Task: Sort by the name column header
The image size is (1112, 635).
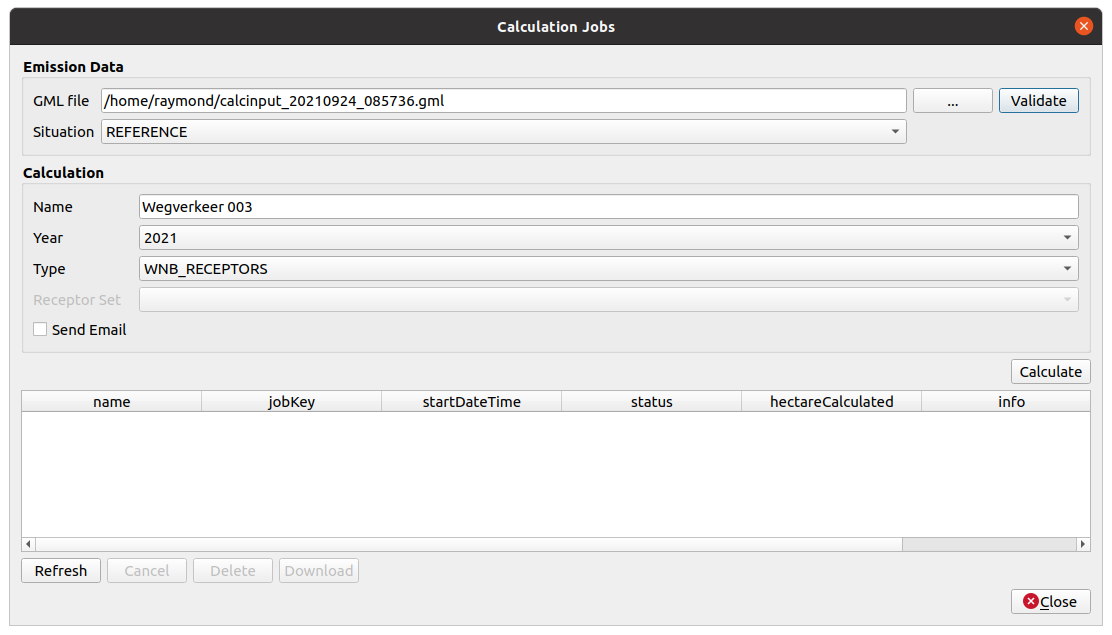Action: pyautogui.click(x=112, y=402)
